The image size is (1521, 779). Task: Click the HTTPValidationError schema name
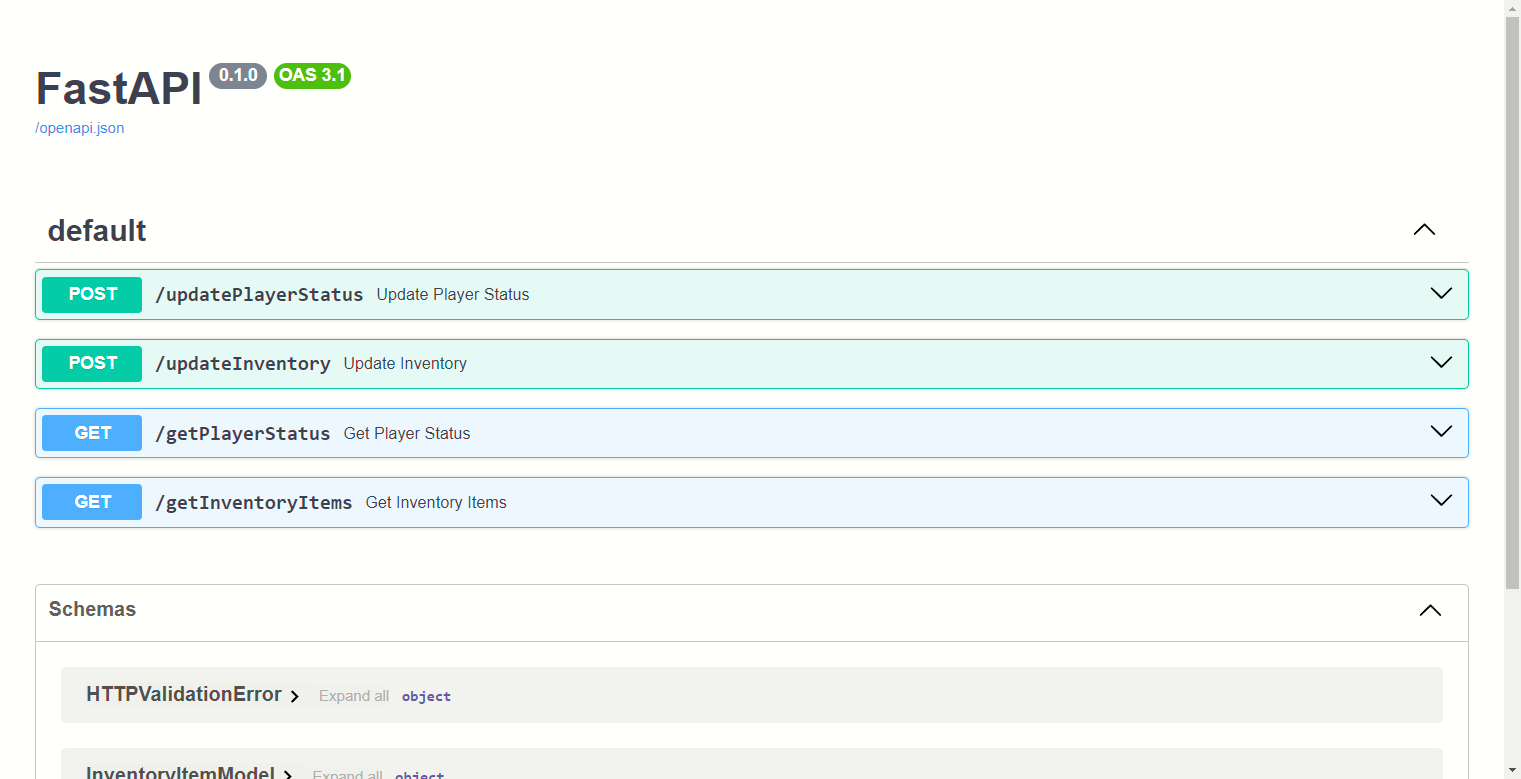pos(184,694)
